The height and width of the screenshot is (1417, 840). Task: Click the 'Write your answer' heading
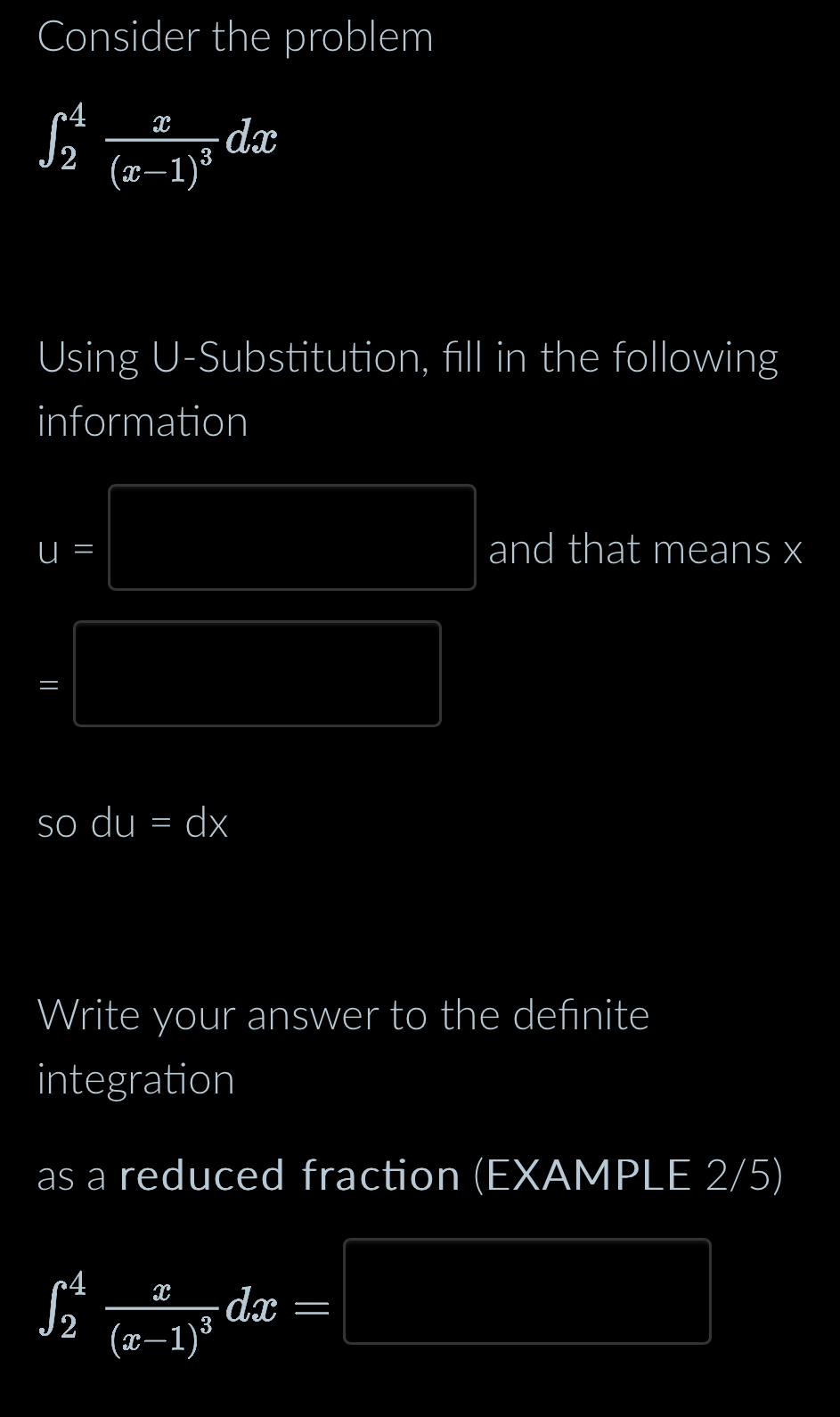pos(342,1014)
